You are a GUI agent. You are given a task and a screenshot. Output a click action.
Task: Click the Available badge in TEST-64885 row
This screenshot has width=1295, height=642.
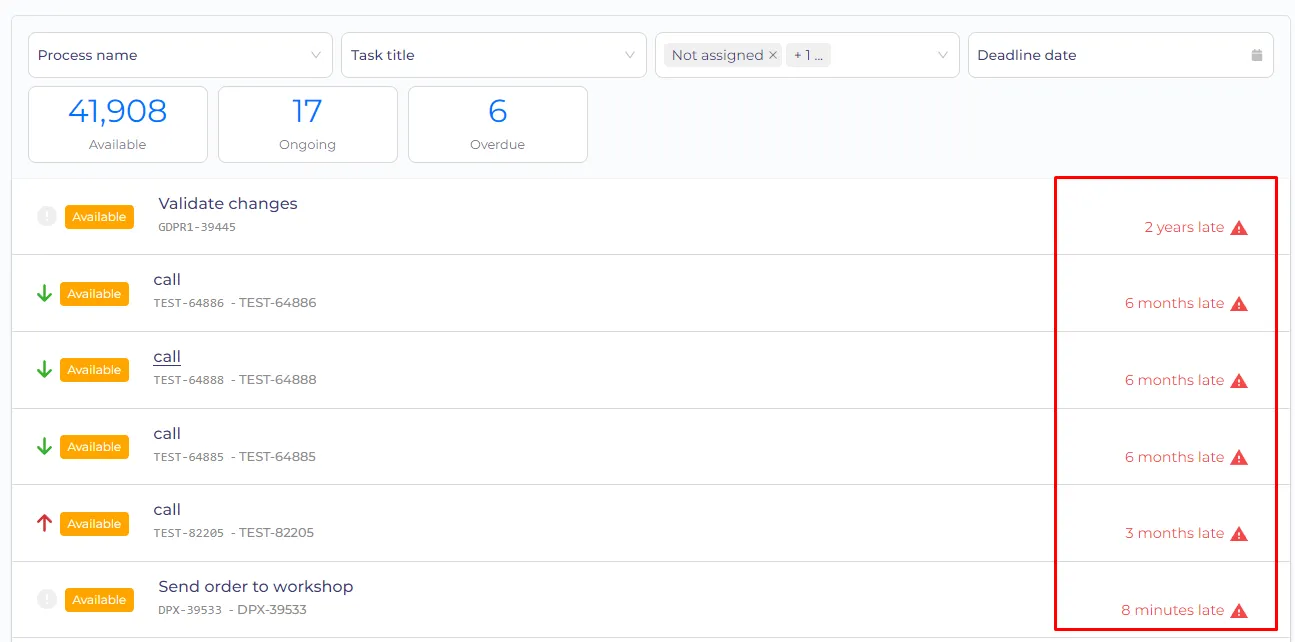94,447
